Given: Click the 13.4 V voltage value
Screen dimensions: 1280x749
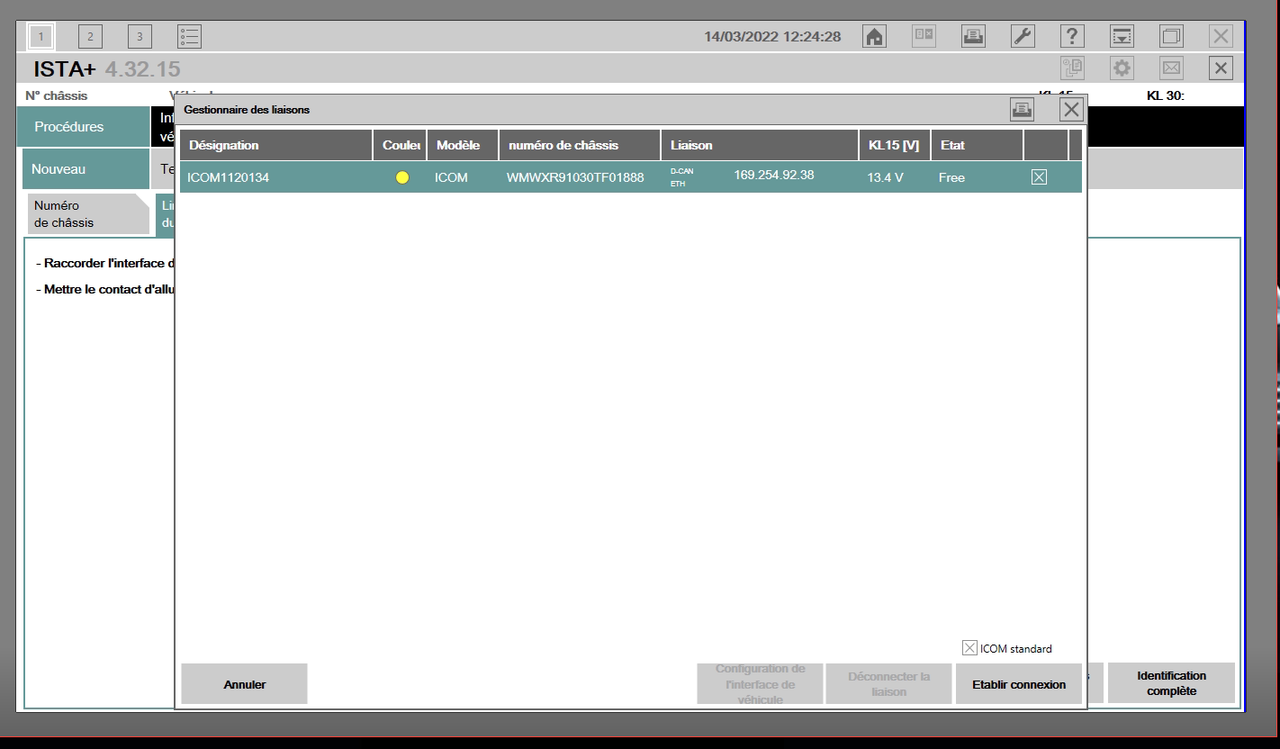Looking at the screenshot, I should coord(885,177).
